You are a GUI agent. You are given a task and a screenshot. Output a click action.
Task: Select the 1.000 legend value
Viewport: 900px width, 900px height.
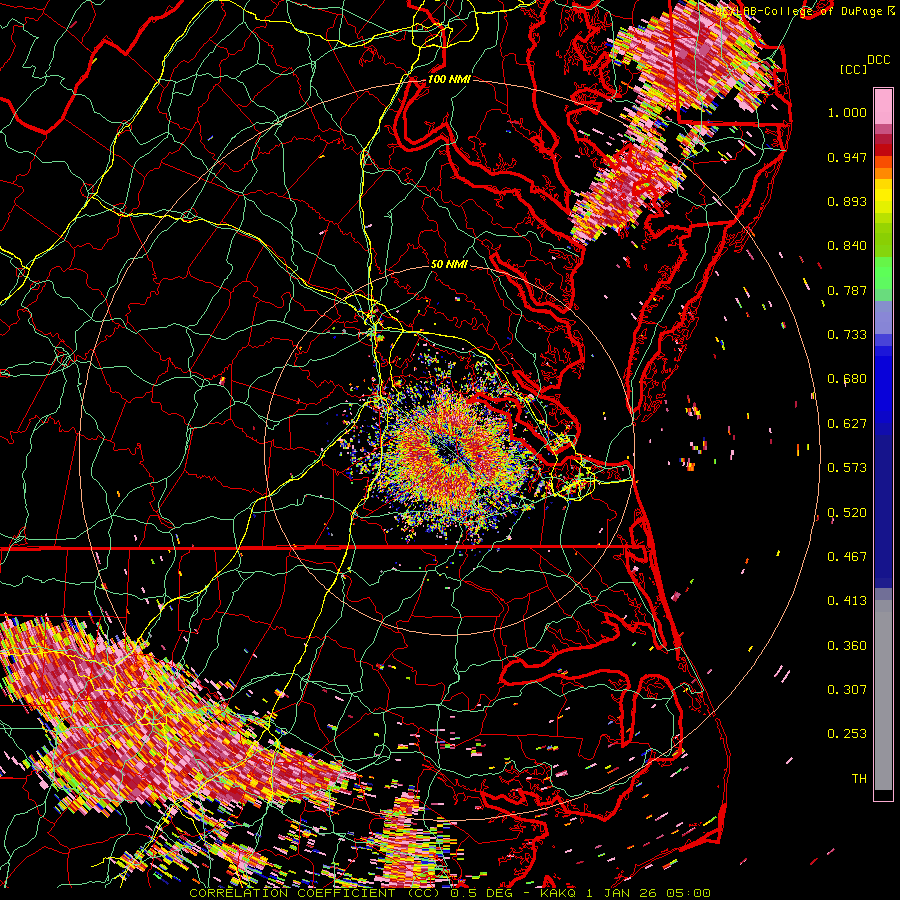point(847,112)
